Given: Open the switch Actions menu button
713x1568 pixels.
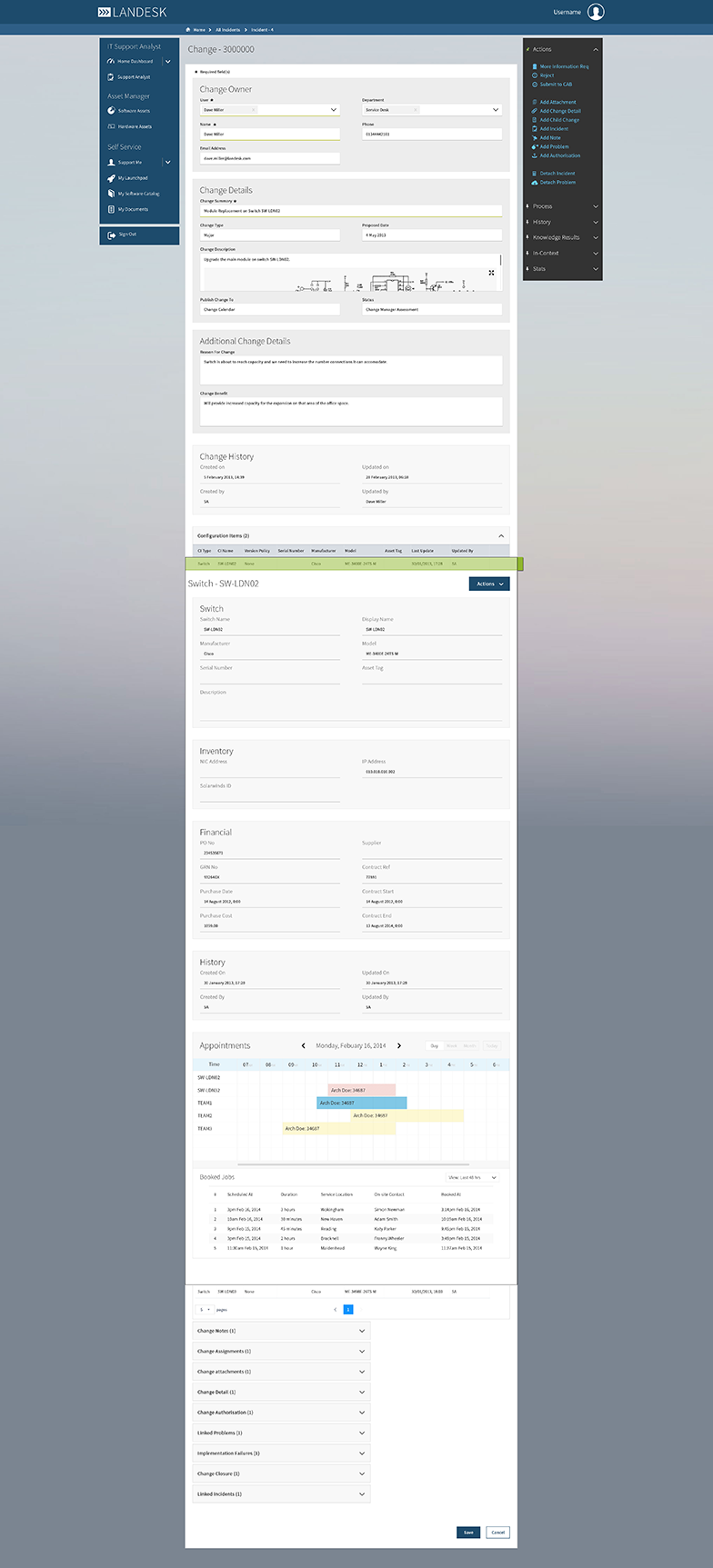Looking at the screenshot, I should pos(489,584).
